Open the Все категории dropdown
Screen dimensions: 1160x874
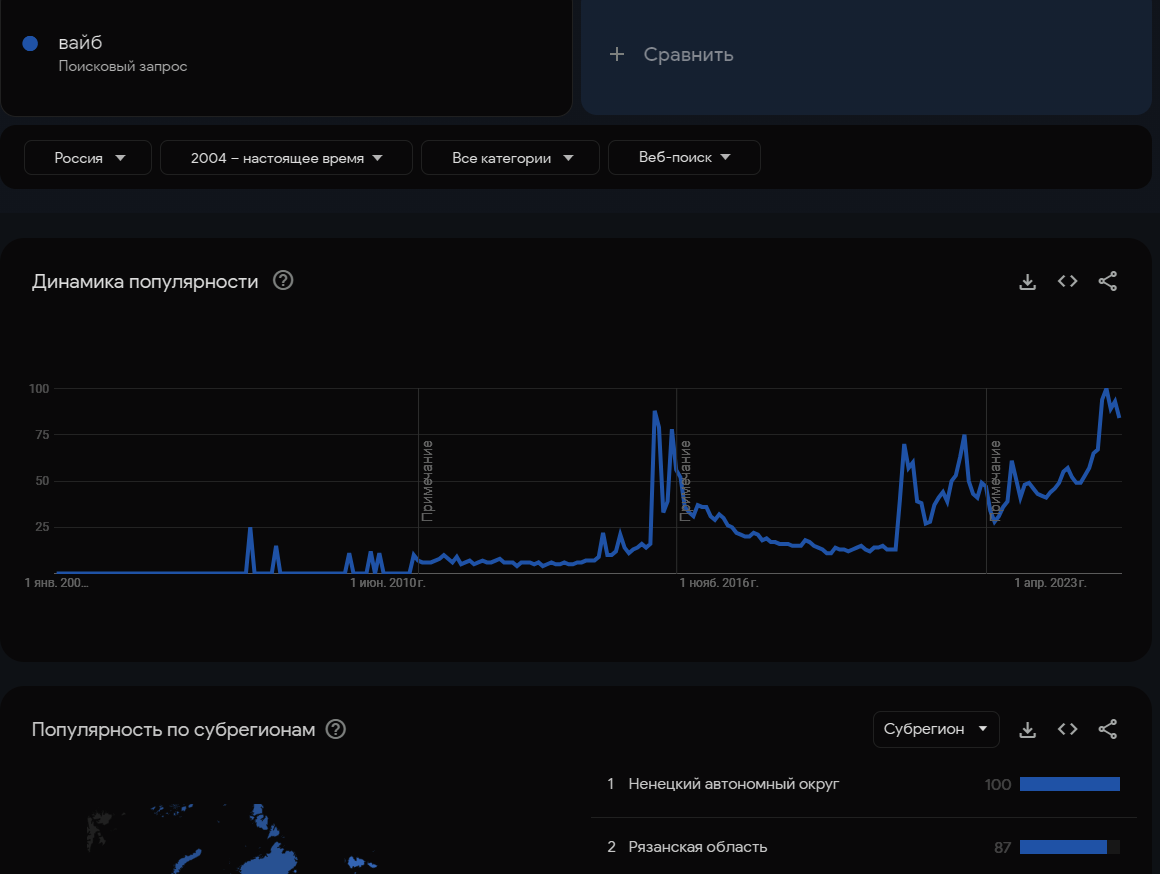[x=510, y=158]
